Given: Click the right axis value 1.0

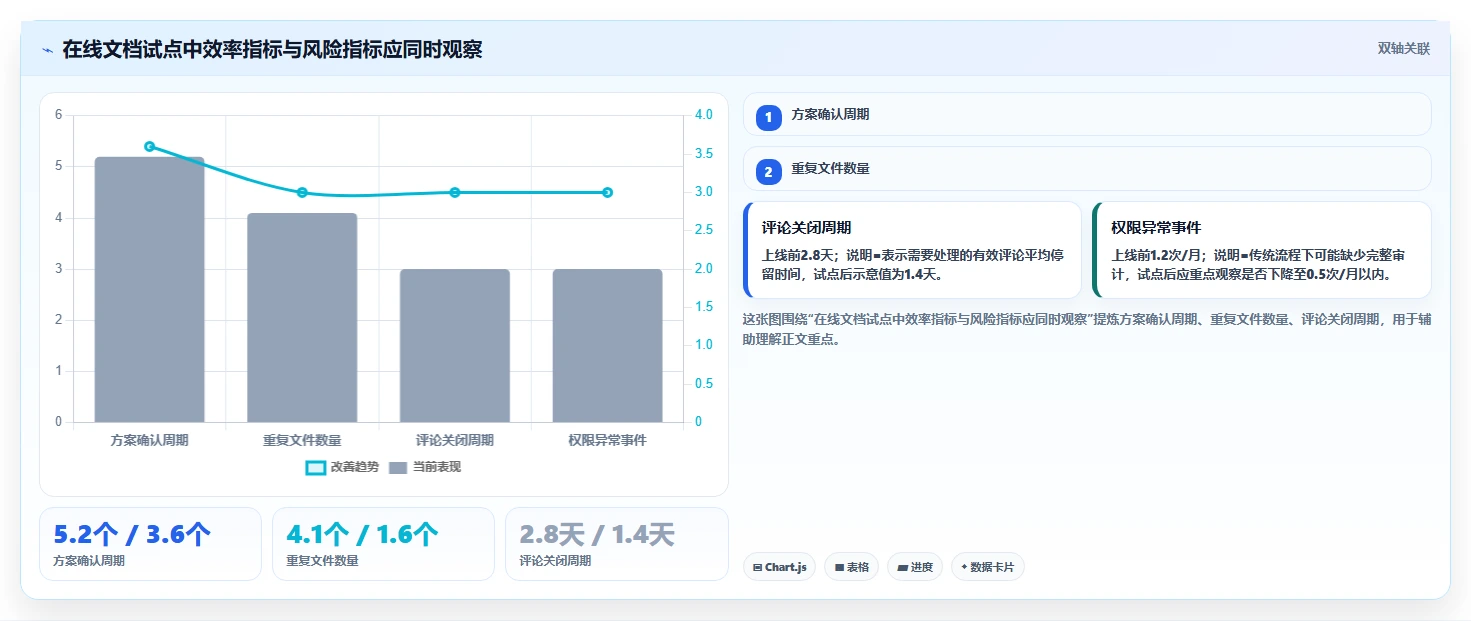Looking at the screenshot, I should (x=703, y=345).
